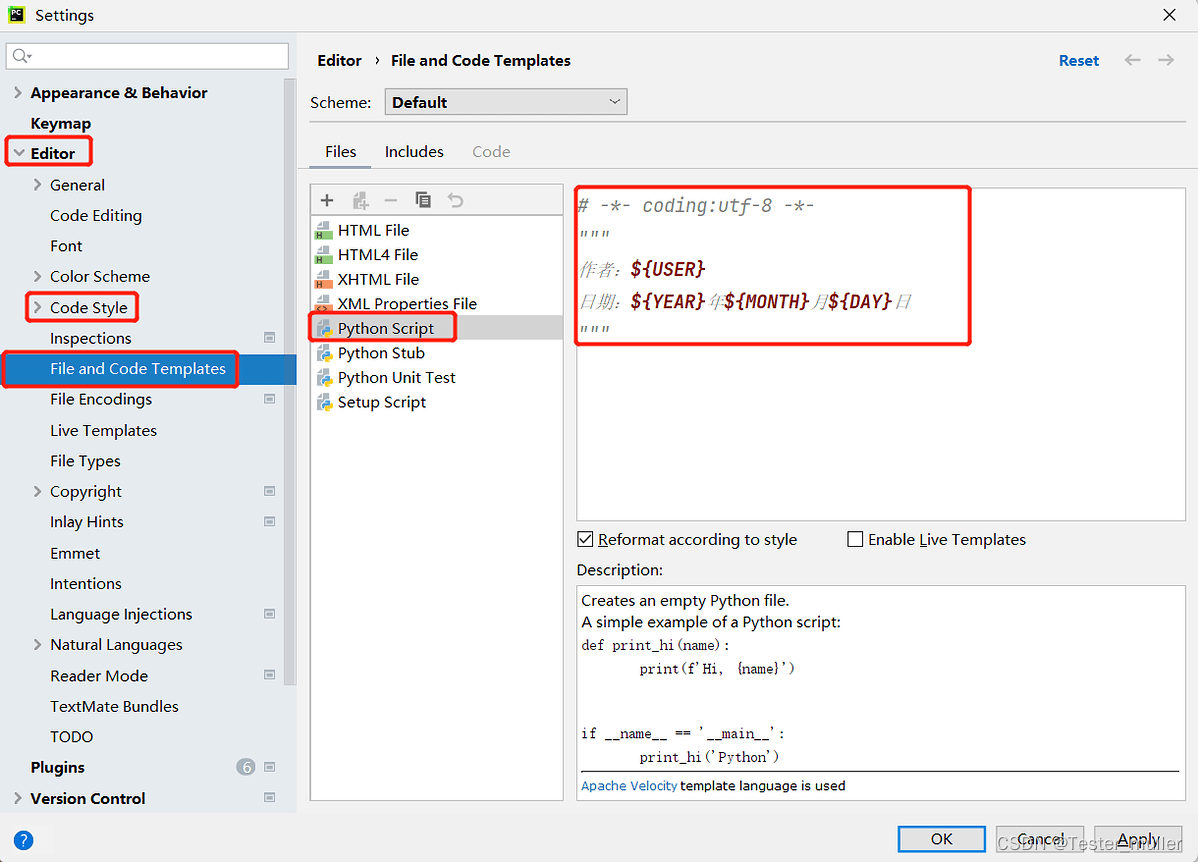Open TextMate Bundles settings

click(x=114, y=706)
